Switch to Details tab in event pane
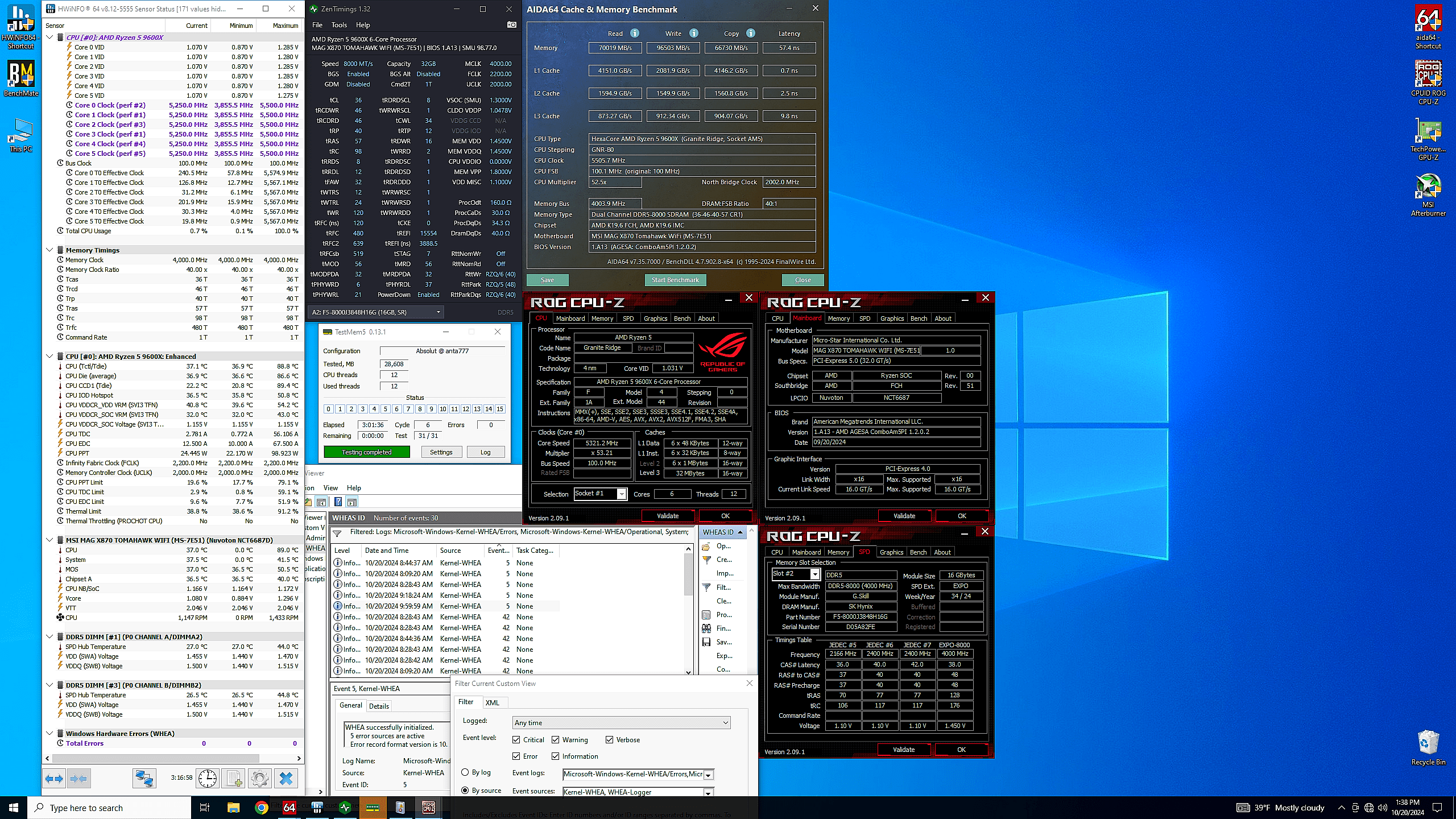1456x819 pixels. click(379, 706)
